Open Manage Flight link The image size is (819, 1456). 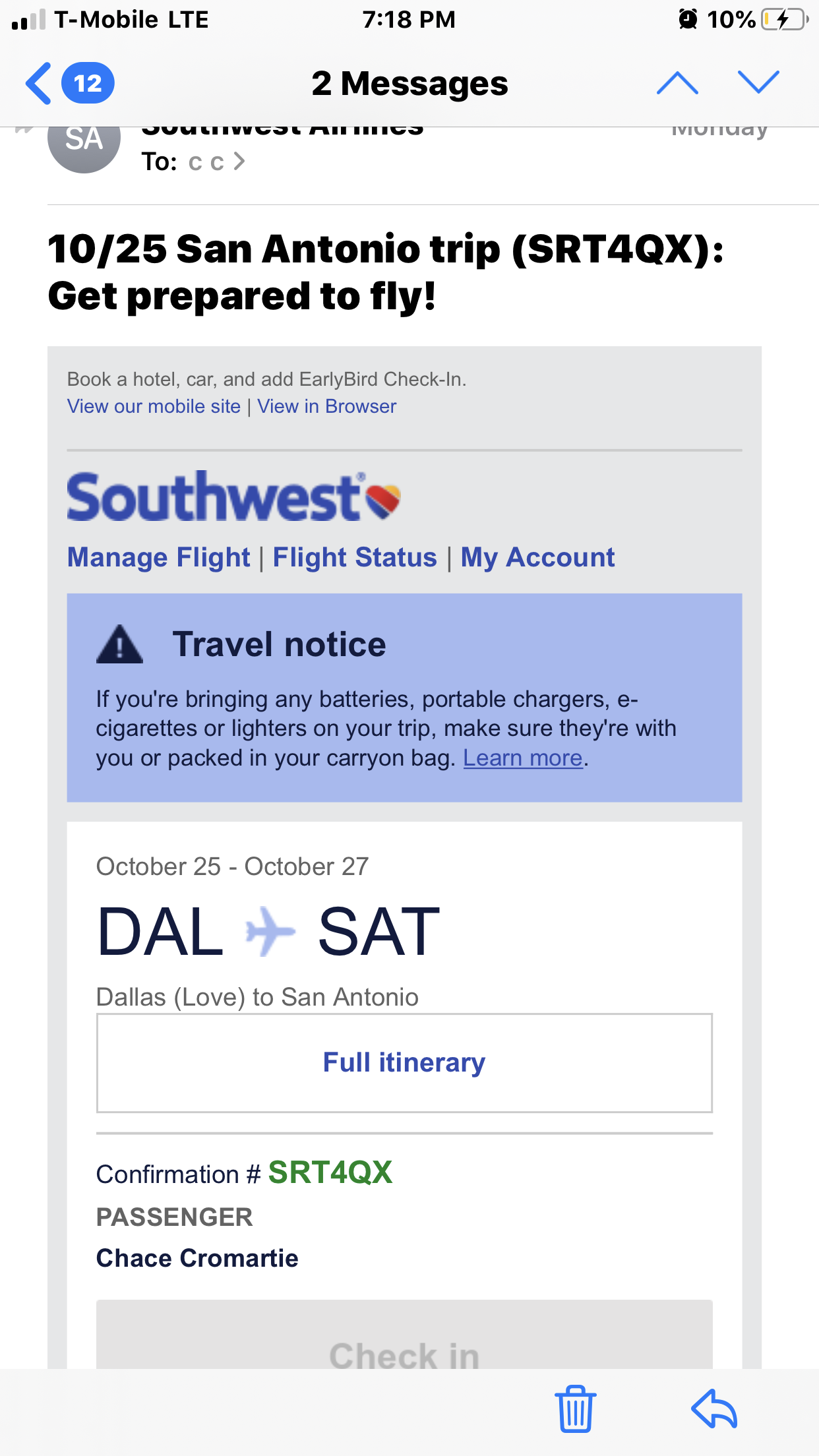click(x=159, y=558)
